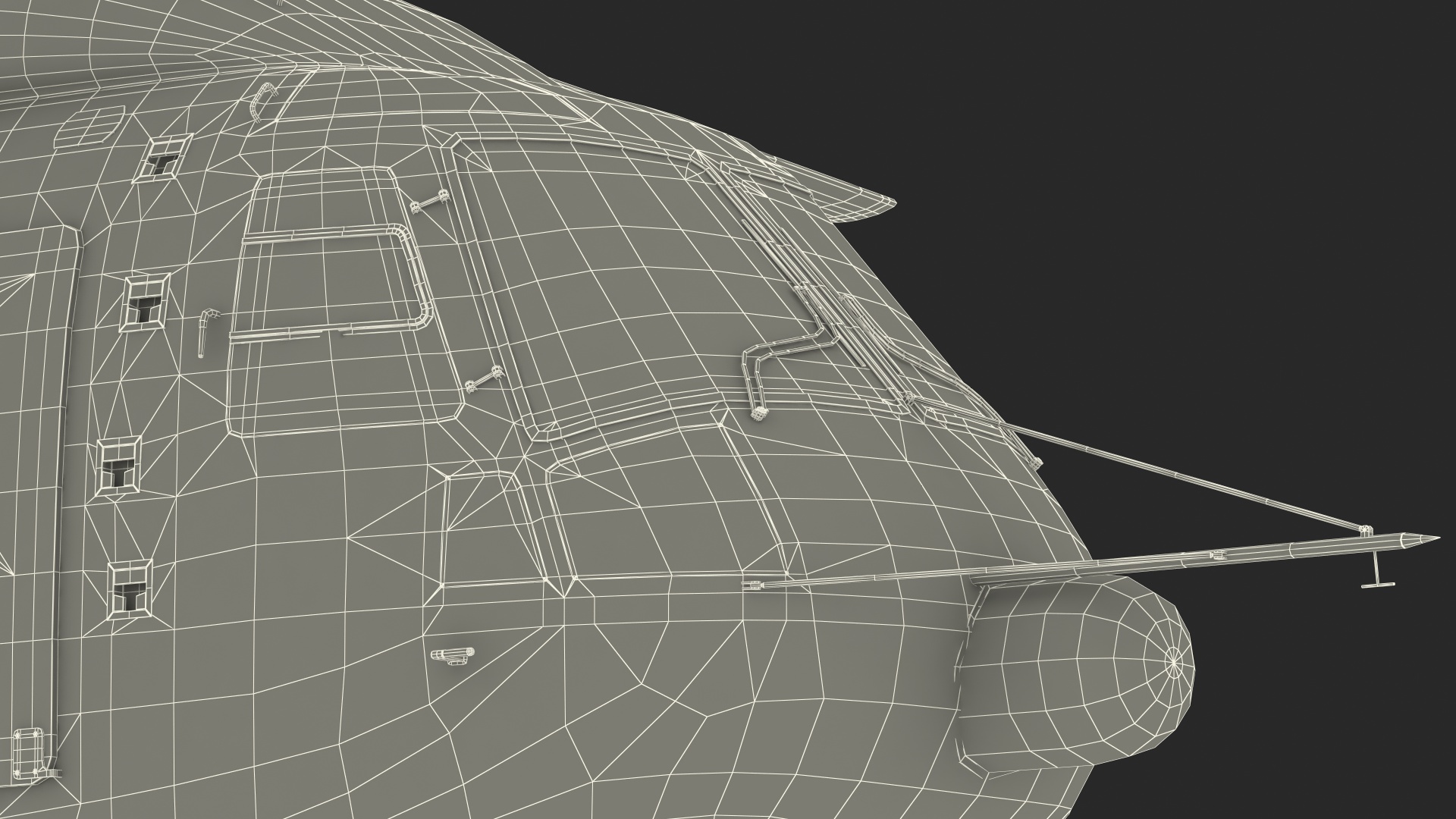This screenshot has width=1456, height=819.
Task: Click the small sensor below the windshield
Action: [452, 655]
